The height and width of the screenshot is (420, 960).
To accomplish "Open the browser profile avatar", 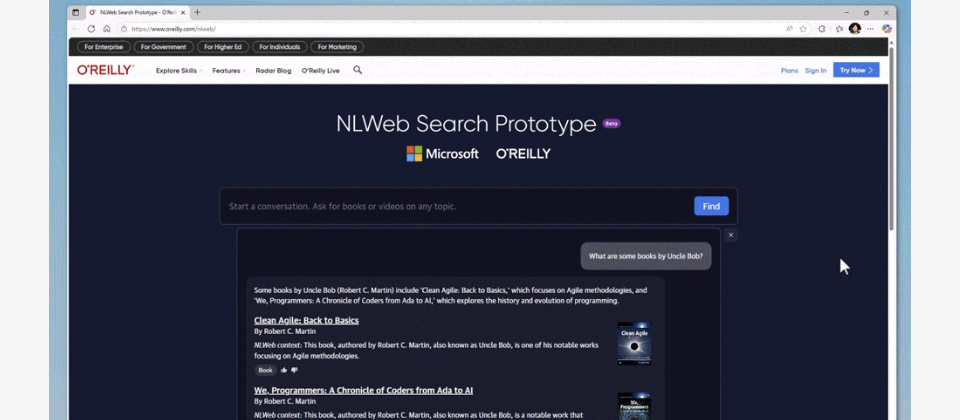I will click(x=854, y=29).
